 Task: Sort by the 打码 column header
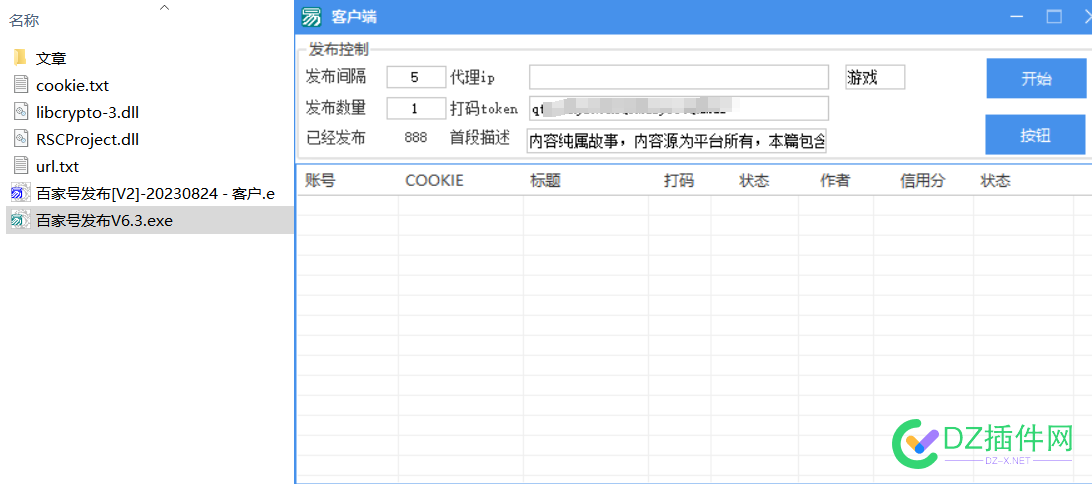[679, 181]
